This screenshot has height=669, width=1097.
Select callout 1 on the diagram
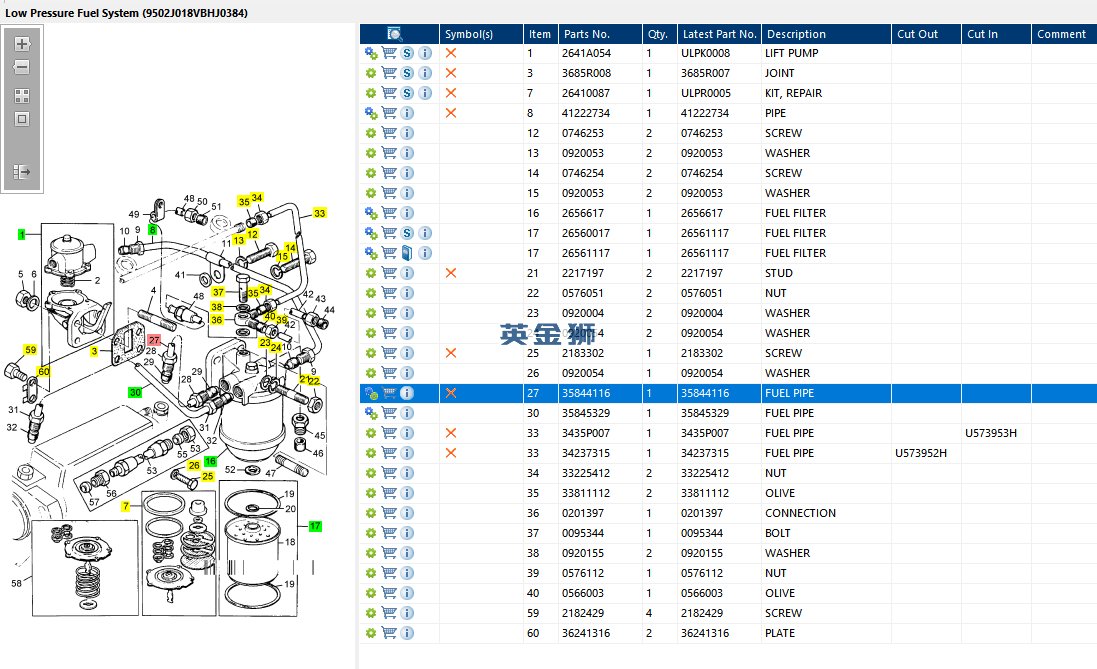coord(22,234)
